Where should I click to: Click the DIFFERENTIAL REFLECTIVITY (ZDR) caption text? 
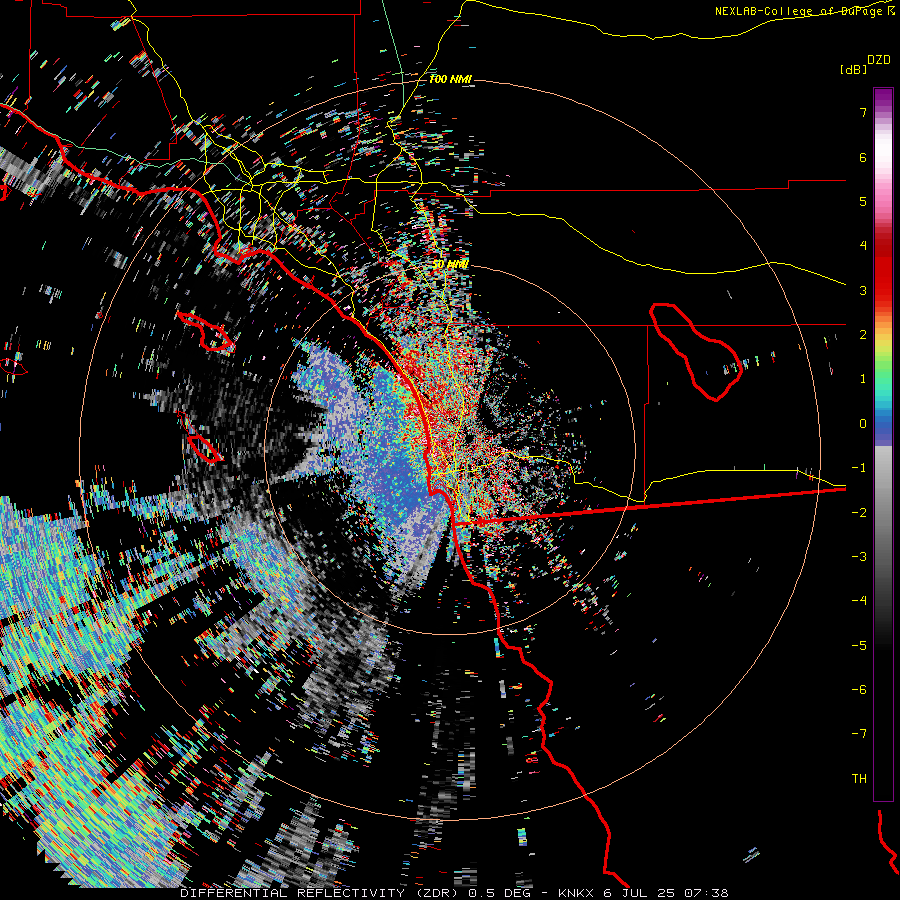[x=319, y=893]
